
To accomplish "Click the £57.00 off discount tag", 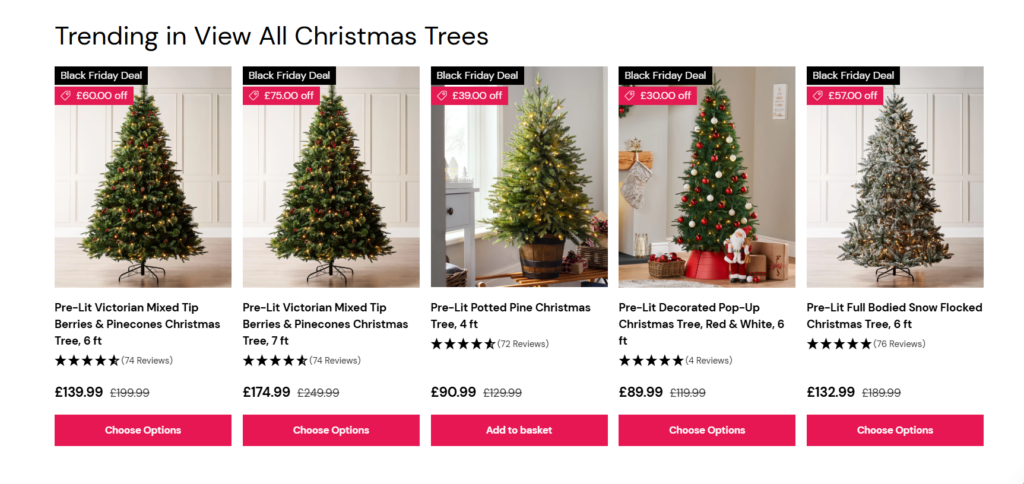I will coord(846,95).
